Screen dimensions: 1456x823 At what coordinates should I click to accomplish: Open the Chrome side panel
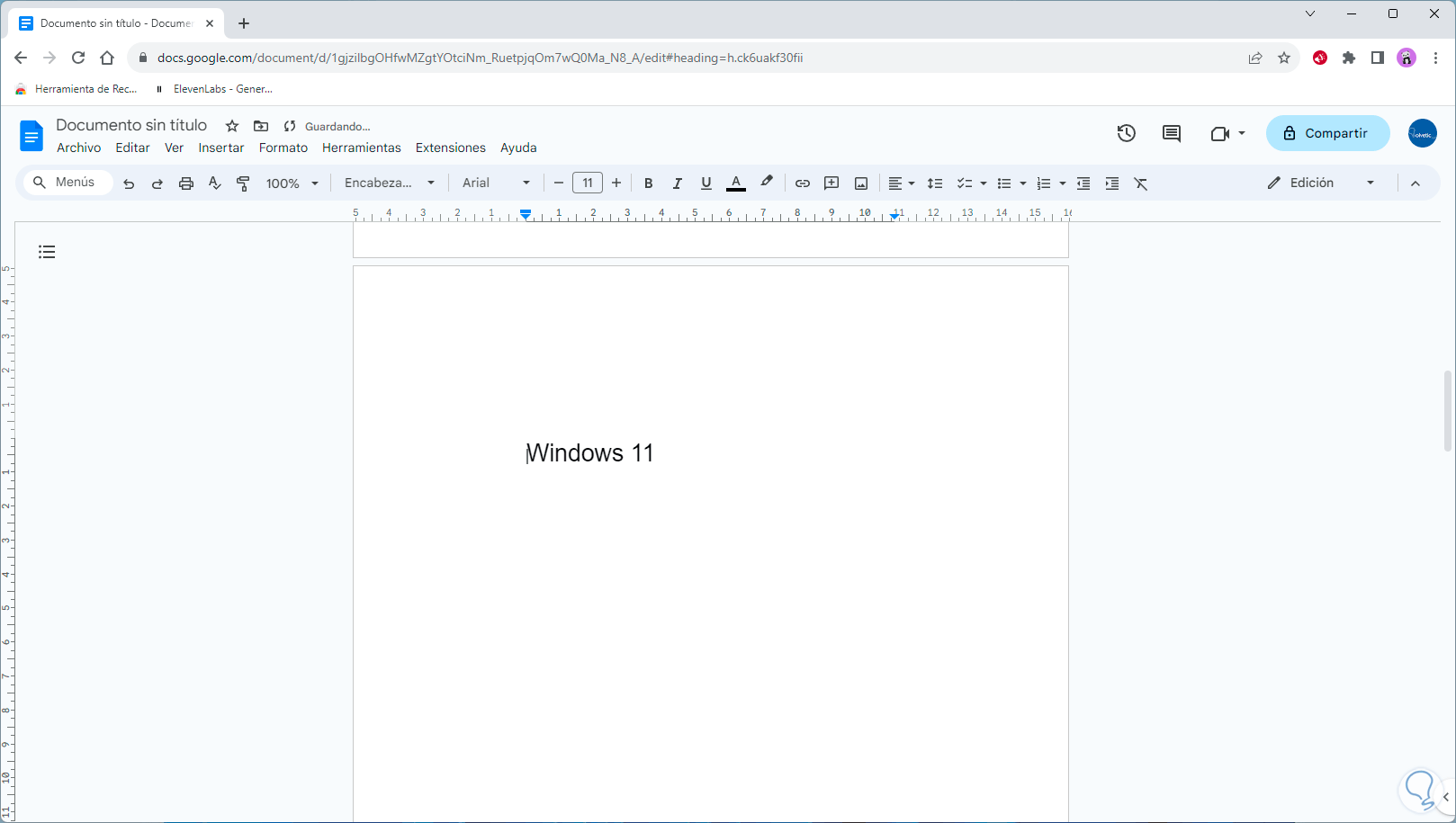(1378, 58)
